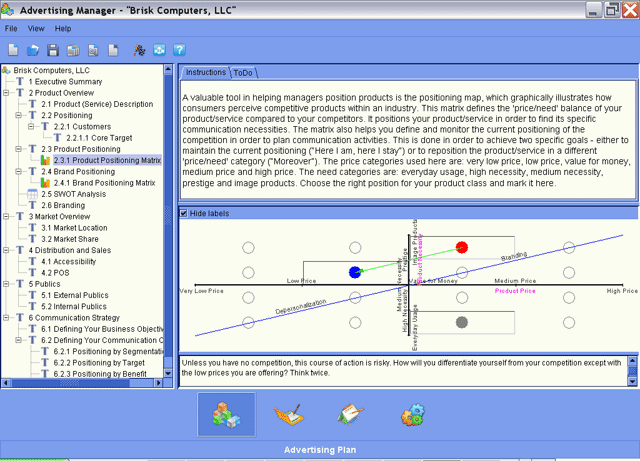Collapse the 2.2.1 Customers tree node
This screenshot has width=640, height=461.
click(x=31, y=127)
